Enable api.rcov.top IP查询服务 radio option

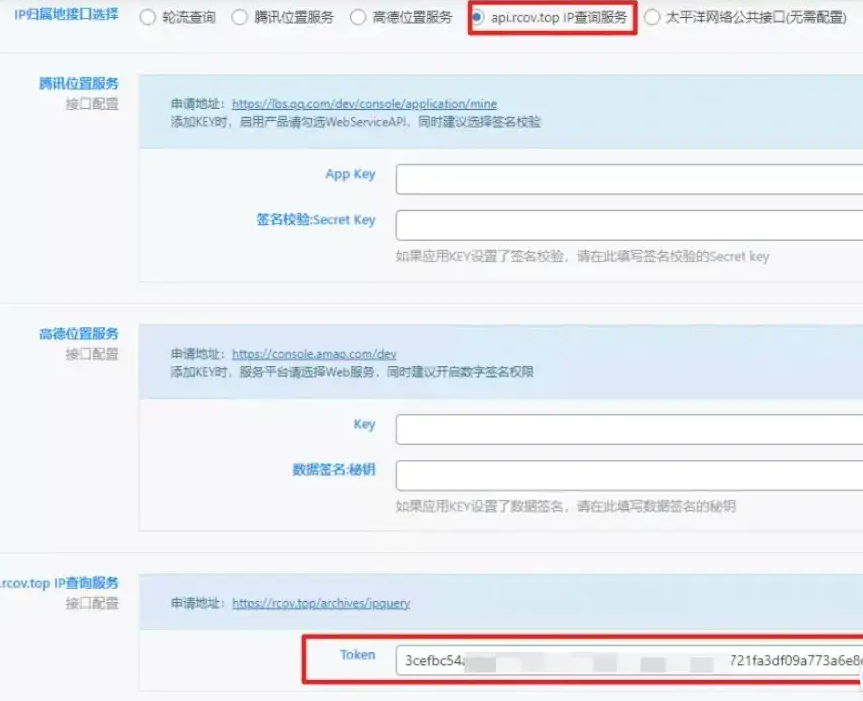click(478, 17)
